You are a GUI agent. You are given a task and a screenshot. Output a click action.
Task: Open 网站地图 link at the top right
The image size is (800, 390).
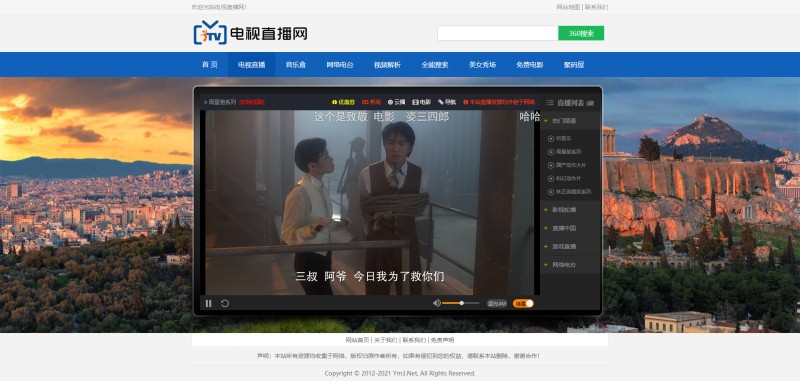pos(568,7)
